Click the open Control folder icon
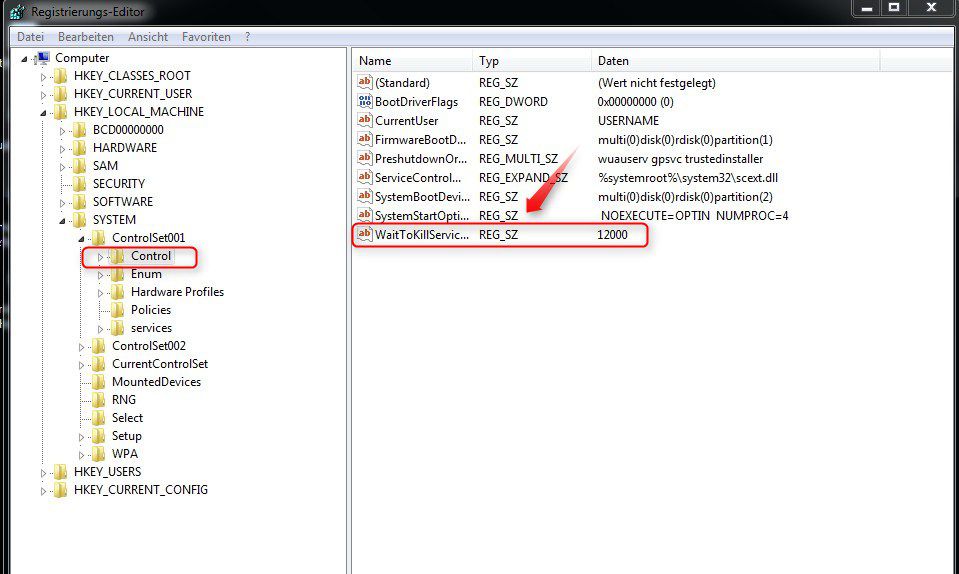 tap(117, 256)
